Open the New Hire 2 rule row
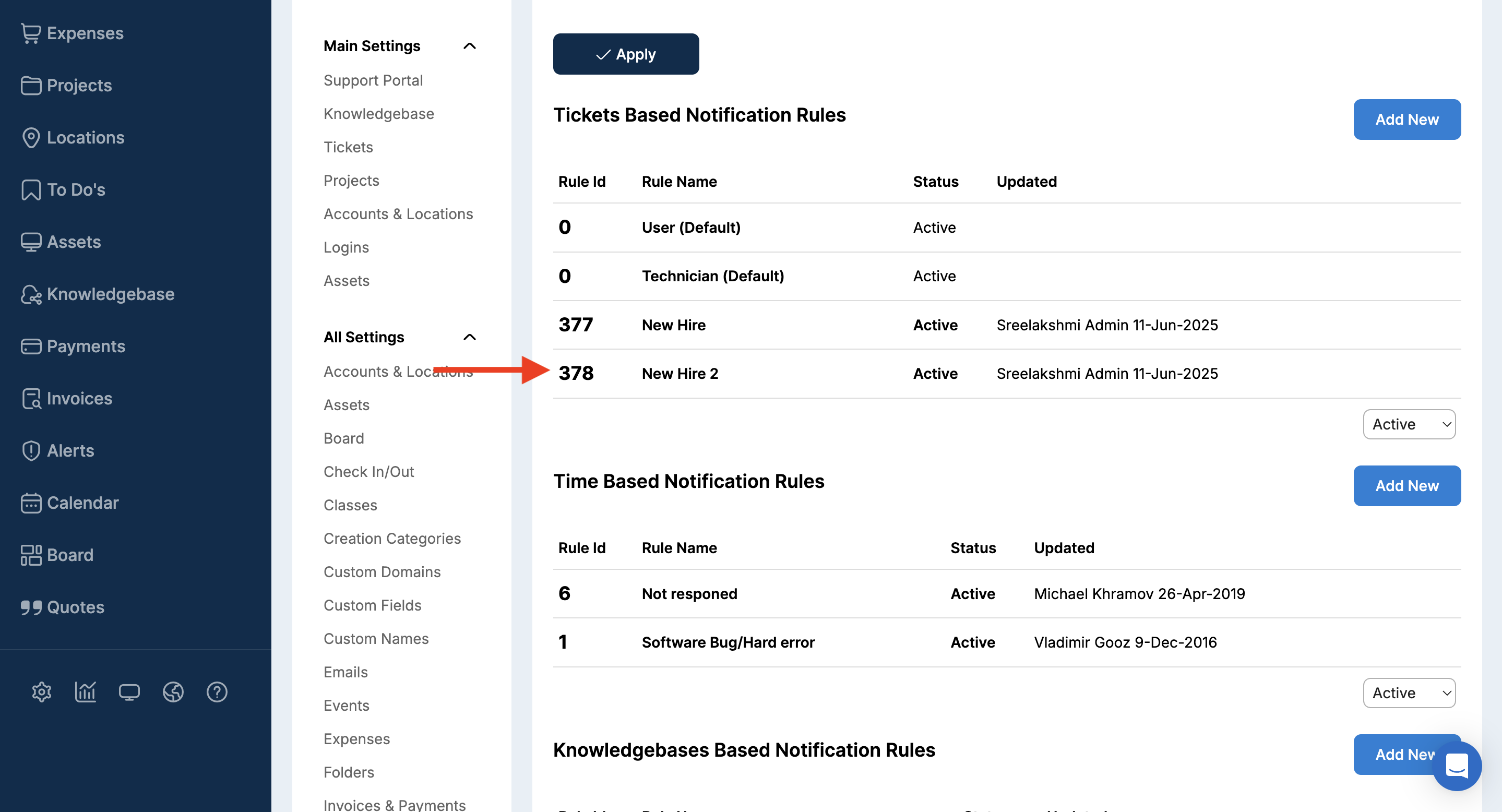1502x812 pixels. click(680, 374)
